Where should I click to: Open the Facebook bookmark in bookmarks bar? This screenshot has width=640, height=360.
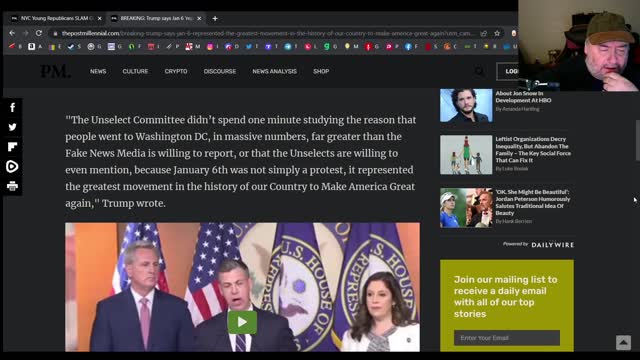(x=408, y=47)
